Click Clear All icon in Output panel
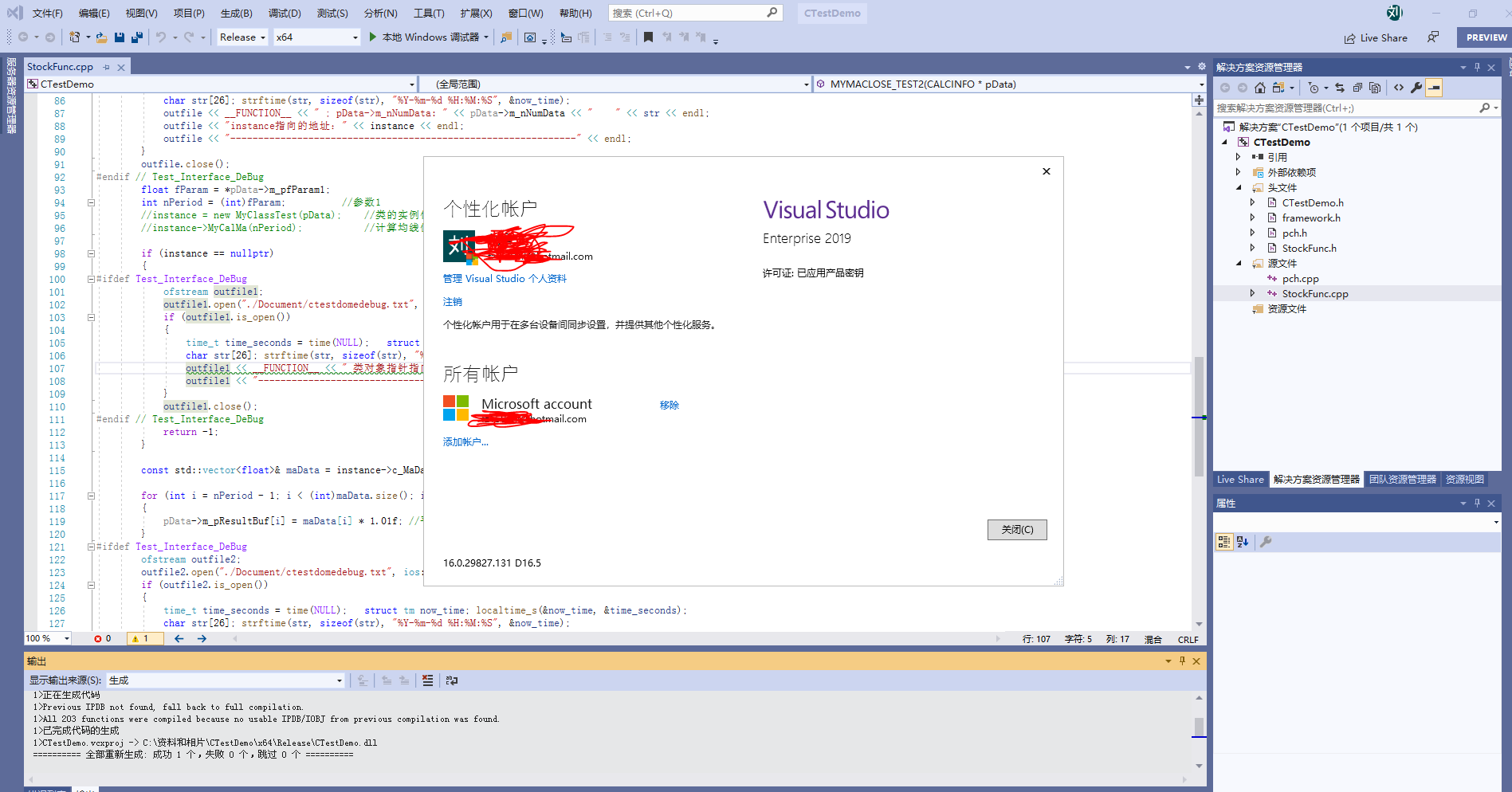Screen dimensions: 1512x792 [428, 680]
